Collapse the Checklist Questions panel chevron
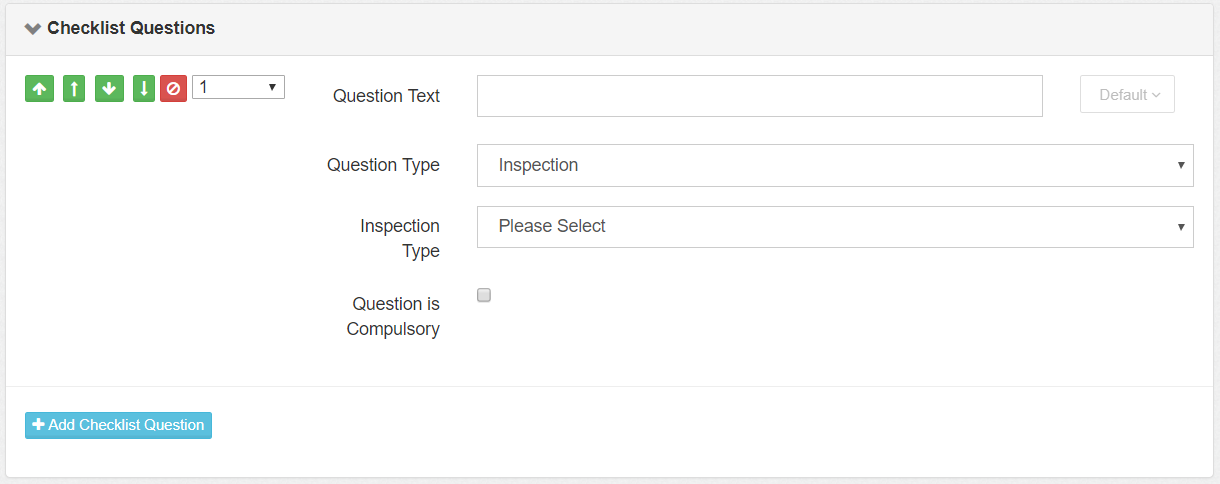This screenshot has height=484, width=1220. (x=33, y=29)
